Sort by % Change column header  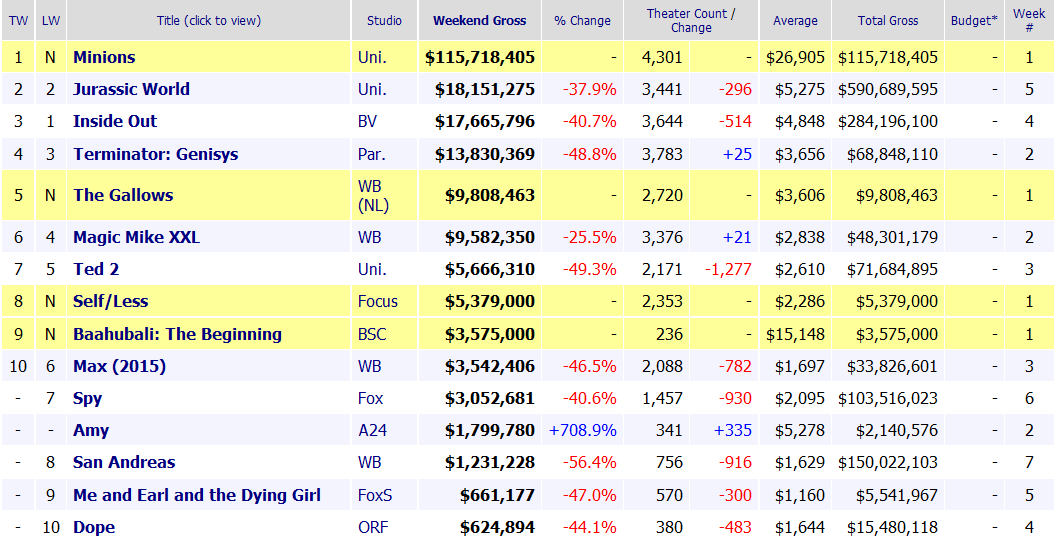[x=583, y=21]
